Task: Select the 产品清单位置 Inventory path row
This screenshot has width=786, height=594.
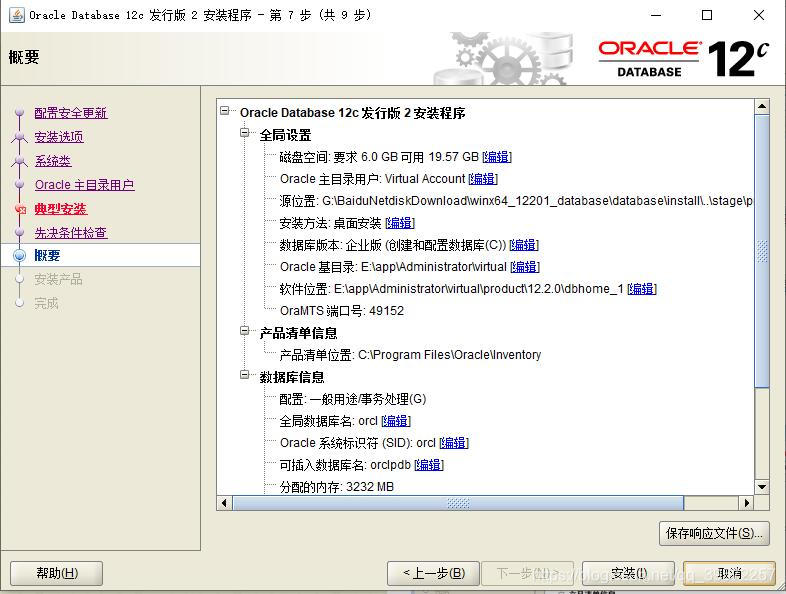Action: (410, 355)
